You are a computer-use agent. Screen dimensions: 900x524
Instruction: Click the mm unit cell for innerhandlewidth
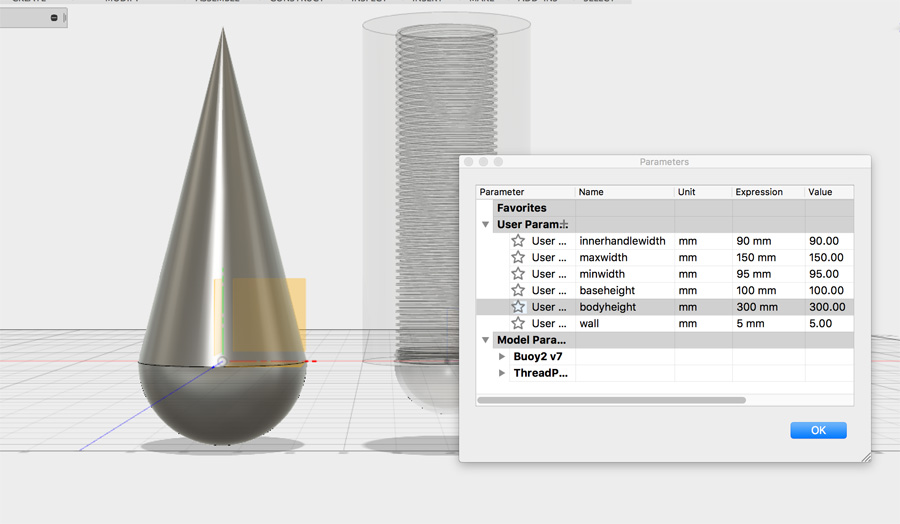[x=703, y=241]
